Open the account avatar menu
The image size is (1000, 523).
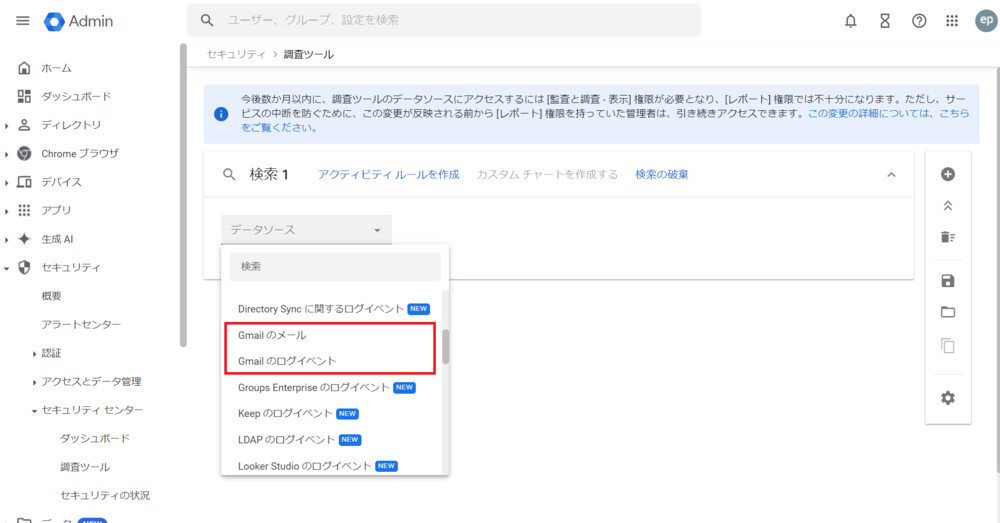tap(987, 20)
